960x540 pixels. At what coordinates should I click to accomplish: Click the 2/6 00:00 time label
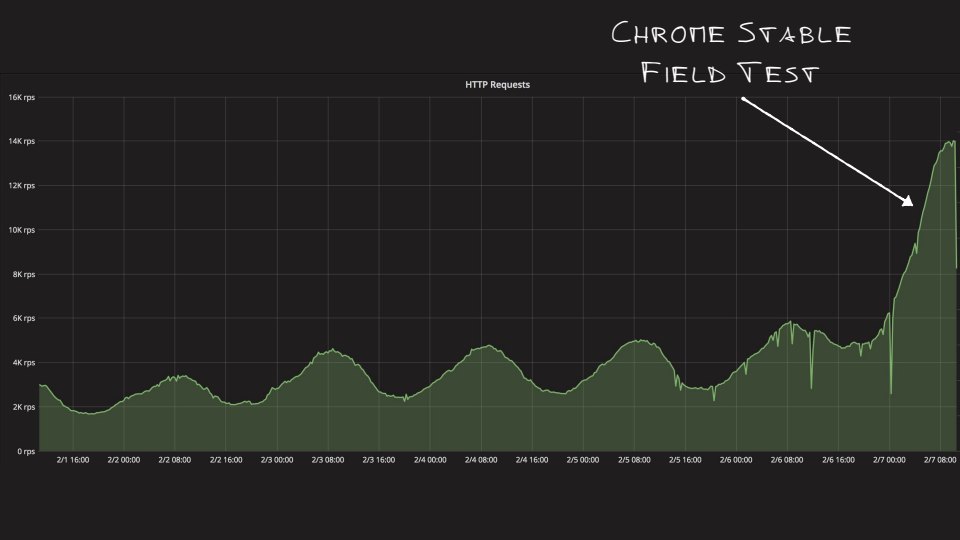pyautogui.click(x=736, y=460)
